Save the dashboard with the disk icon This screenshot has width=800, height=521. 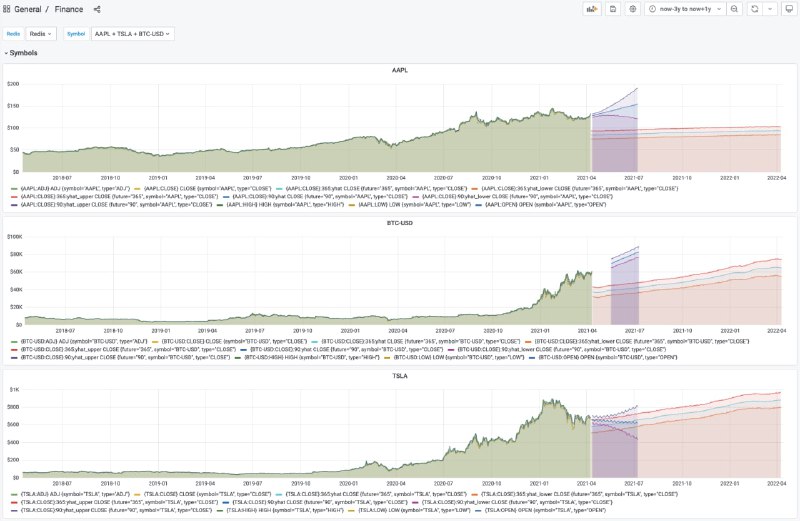pyautogui.click(x=613, y=9)
